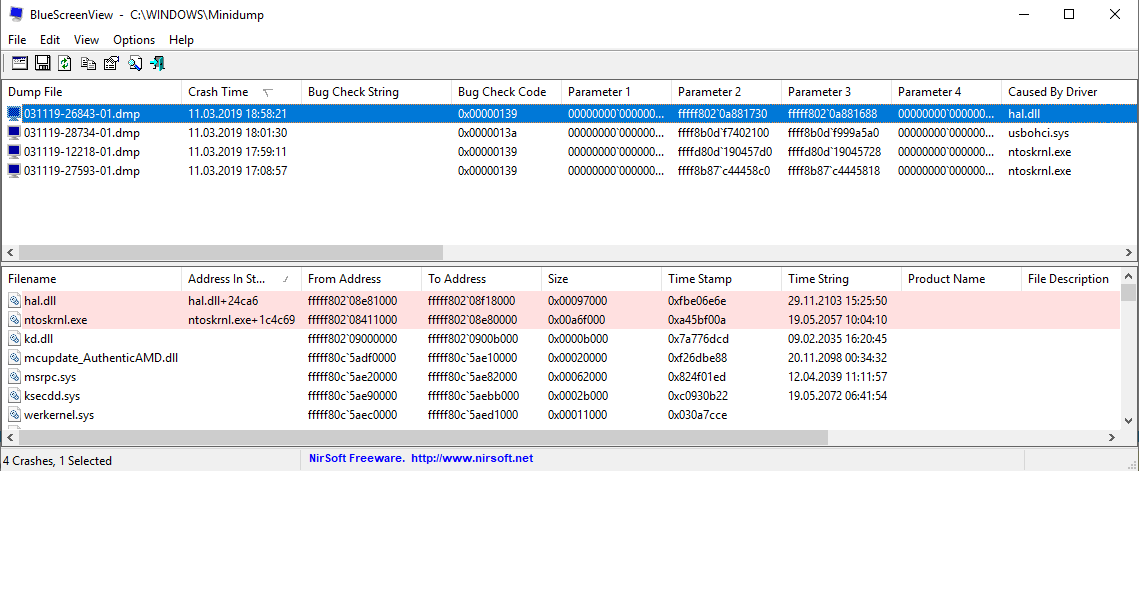Click ksecdd.sys file icon
The image size is (1139, 614).
(x=14, y=395)
